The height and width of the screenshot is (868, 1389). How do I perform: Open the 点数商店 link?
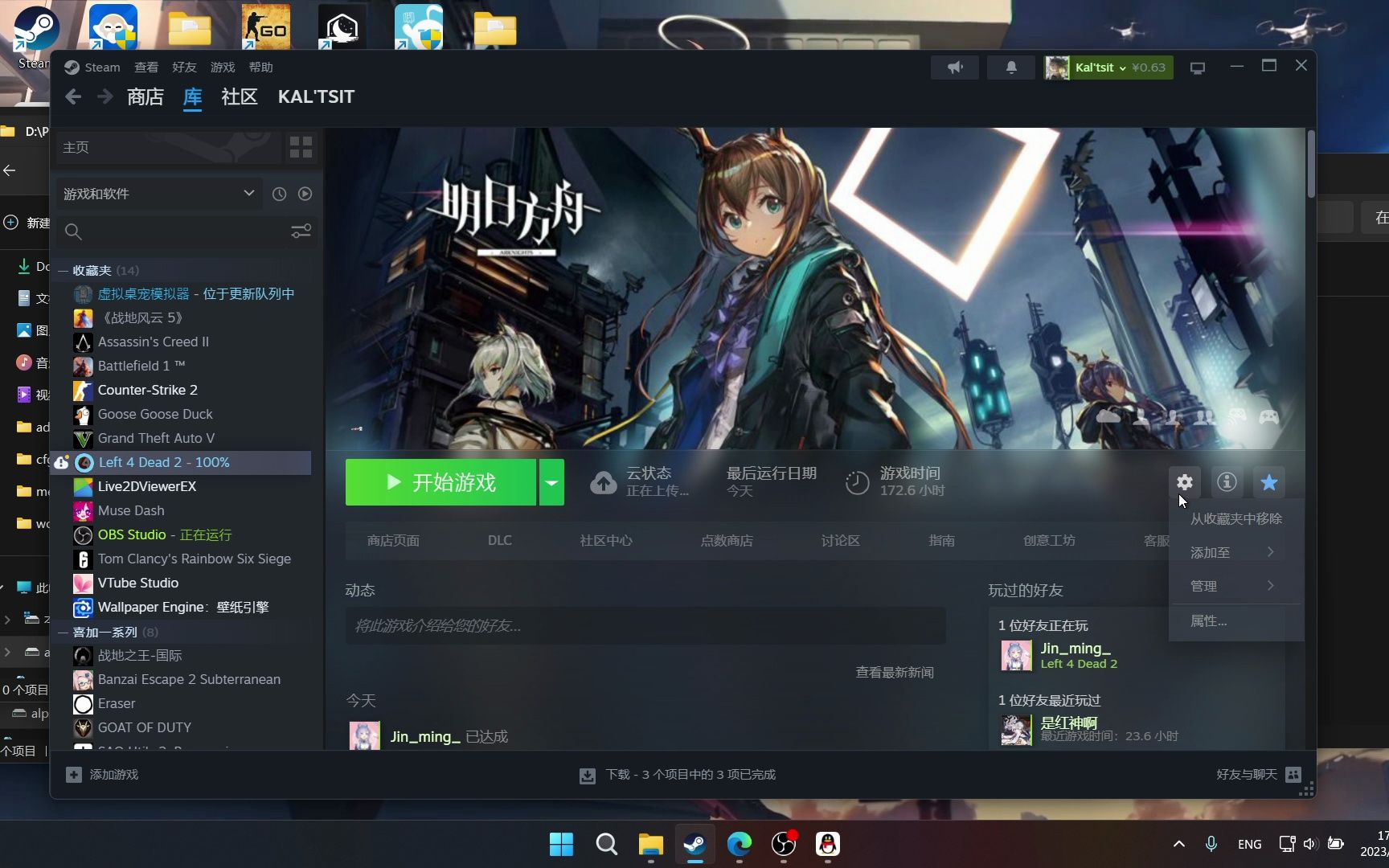727,541
